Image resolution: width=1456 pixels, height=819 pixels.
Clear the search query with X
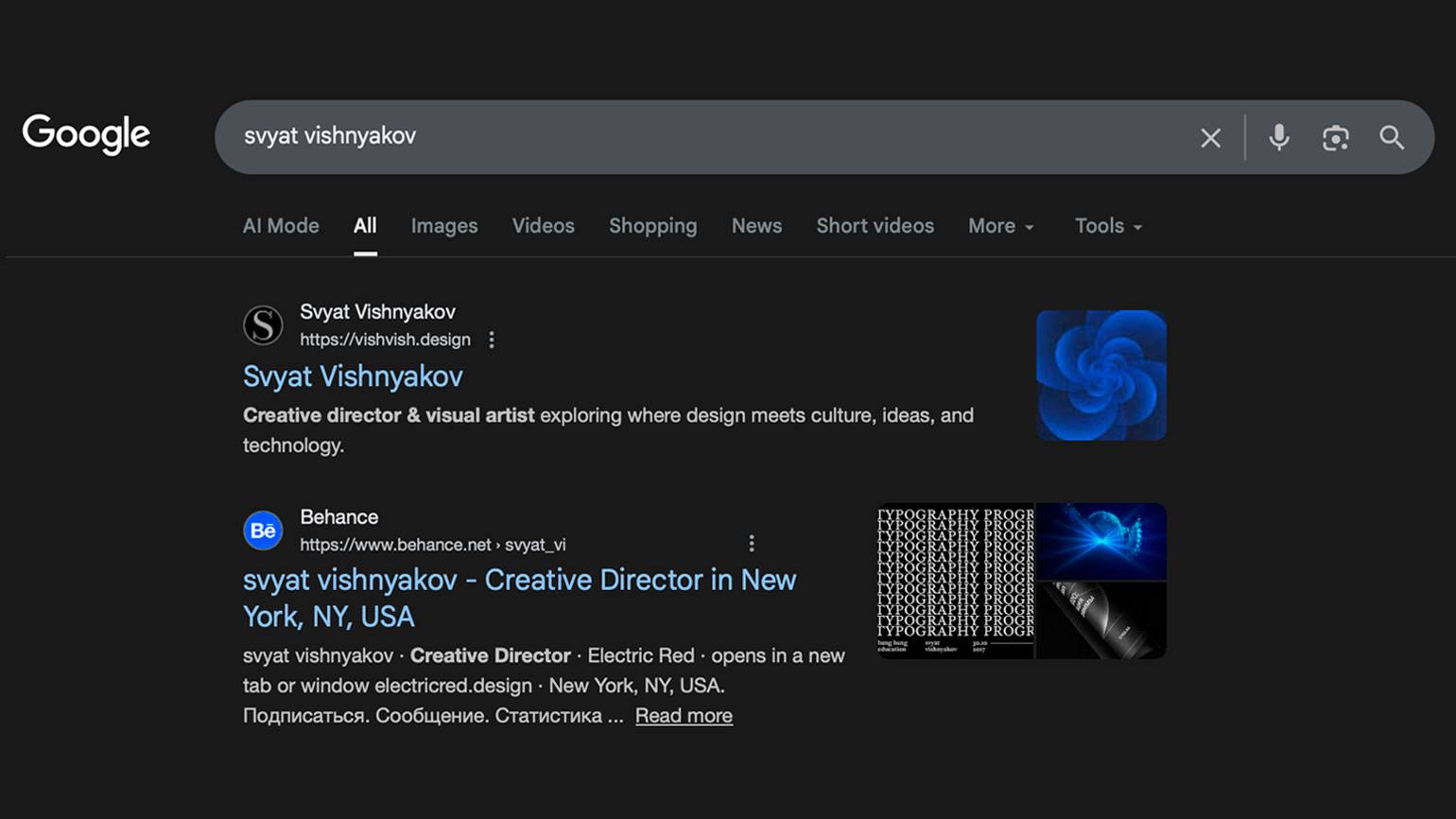[1210, 138]
